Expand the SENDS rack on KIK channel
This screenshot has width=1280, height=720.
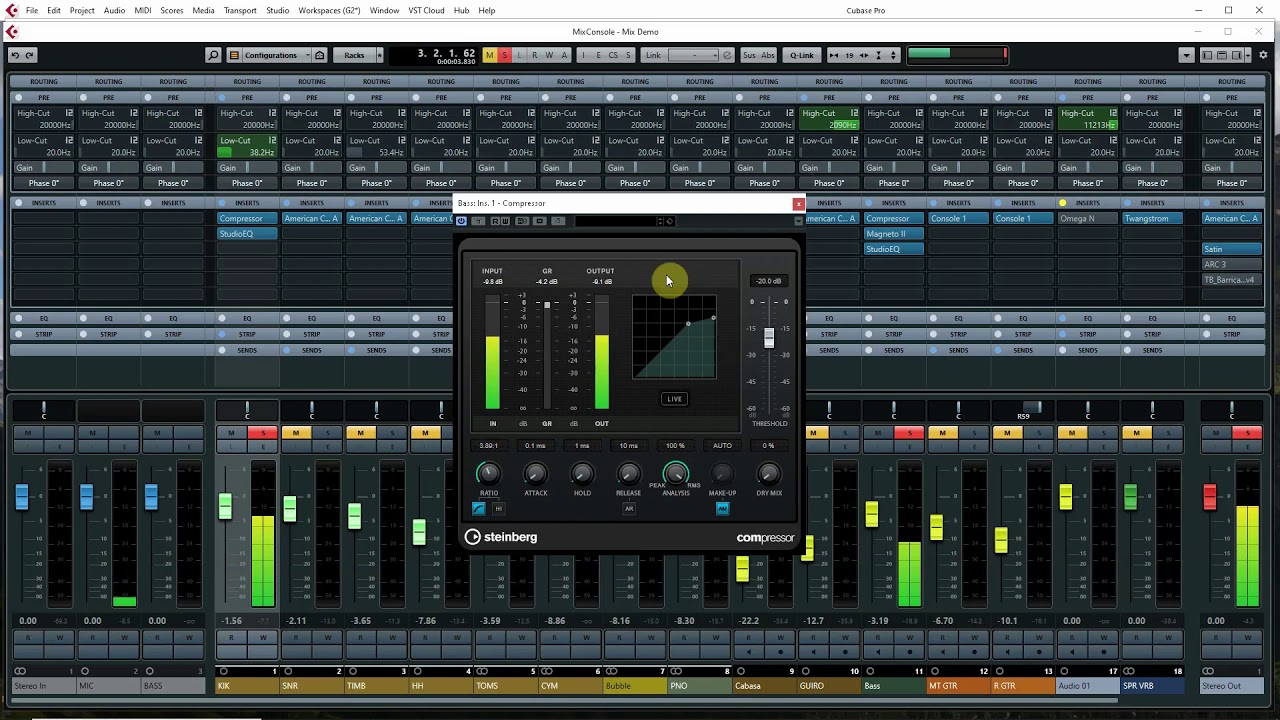pos(247,350)
